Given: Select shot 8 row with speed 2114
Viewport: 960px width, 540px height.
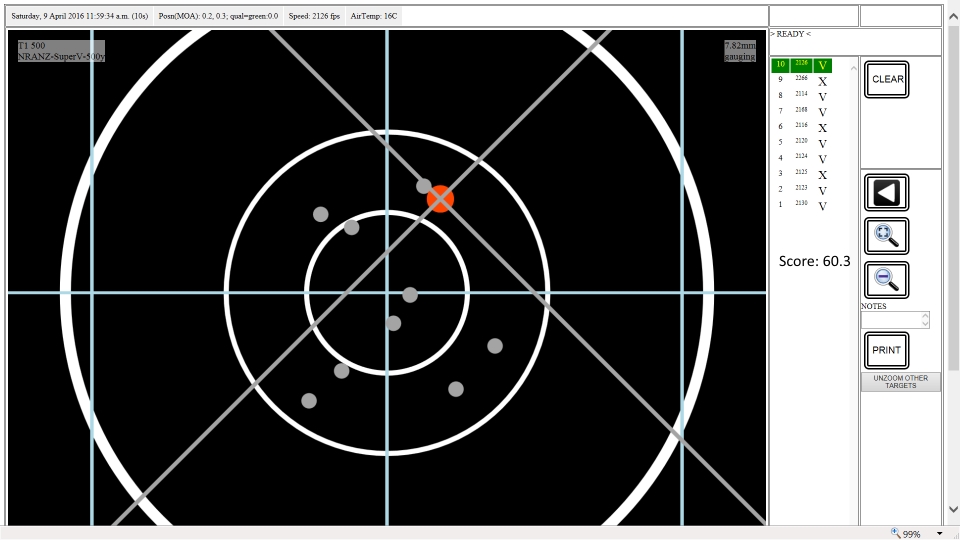Looking at the screenshot, I should pos(801,96).
